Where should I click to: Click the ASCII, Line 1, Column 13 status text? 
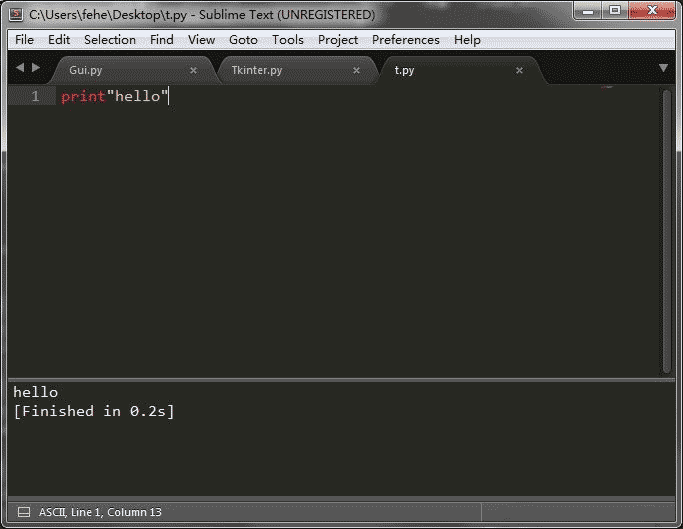100,512
